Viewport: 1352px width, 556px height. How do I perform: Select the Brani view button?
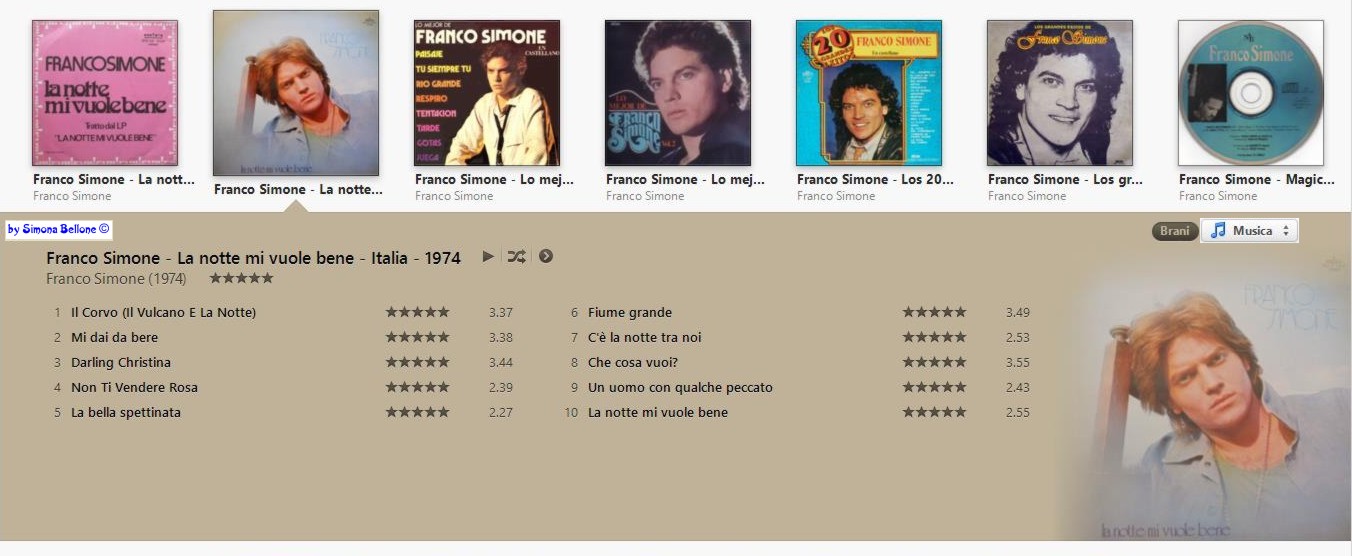(x=1175, y=231)
